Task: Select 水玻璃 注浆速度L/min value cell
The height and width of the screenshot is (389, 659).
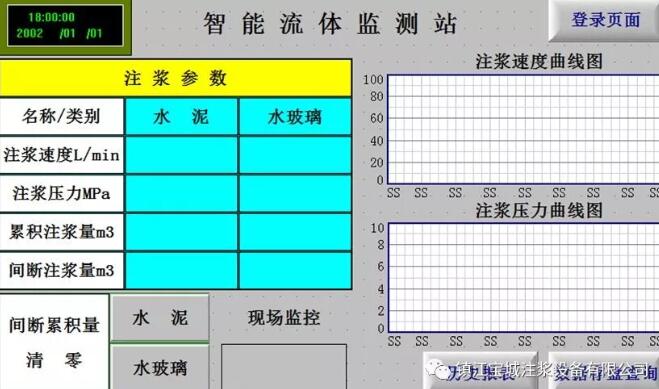Action: coord(295,155)
